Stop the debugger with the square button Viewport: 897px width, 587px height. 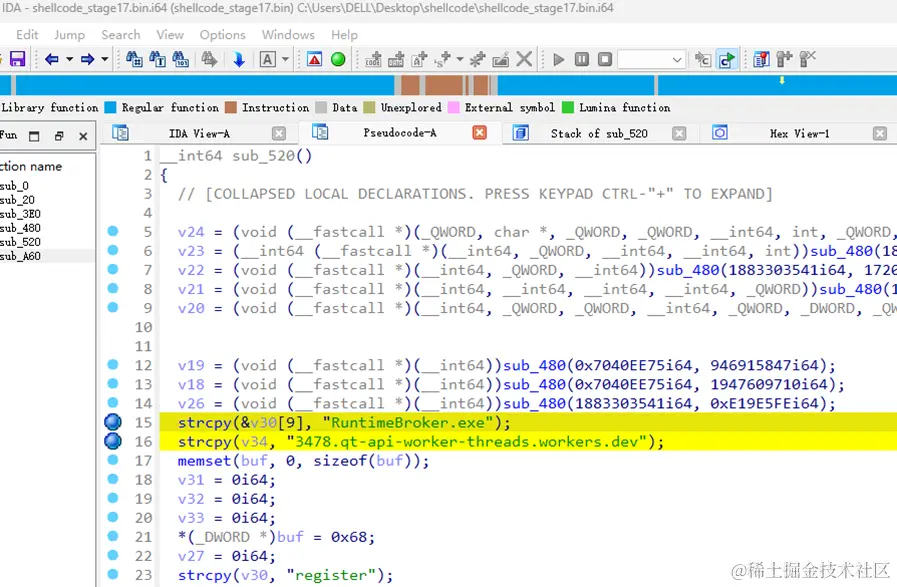(x=605, y=59)
